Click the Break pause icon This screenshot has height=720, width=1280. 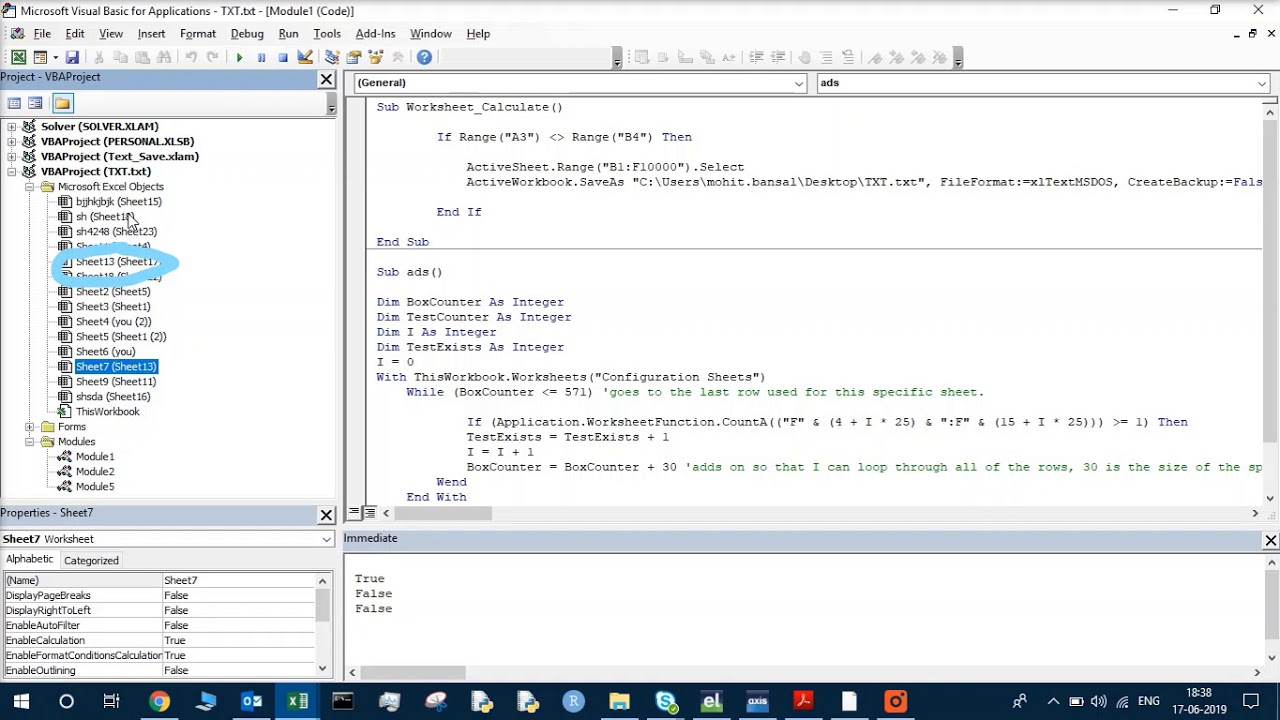[261, 57]
